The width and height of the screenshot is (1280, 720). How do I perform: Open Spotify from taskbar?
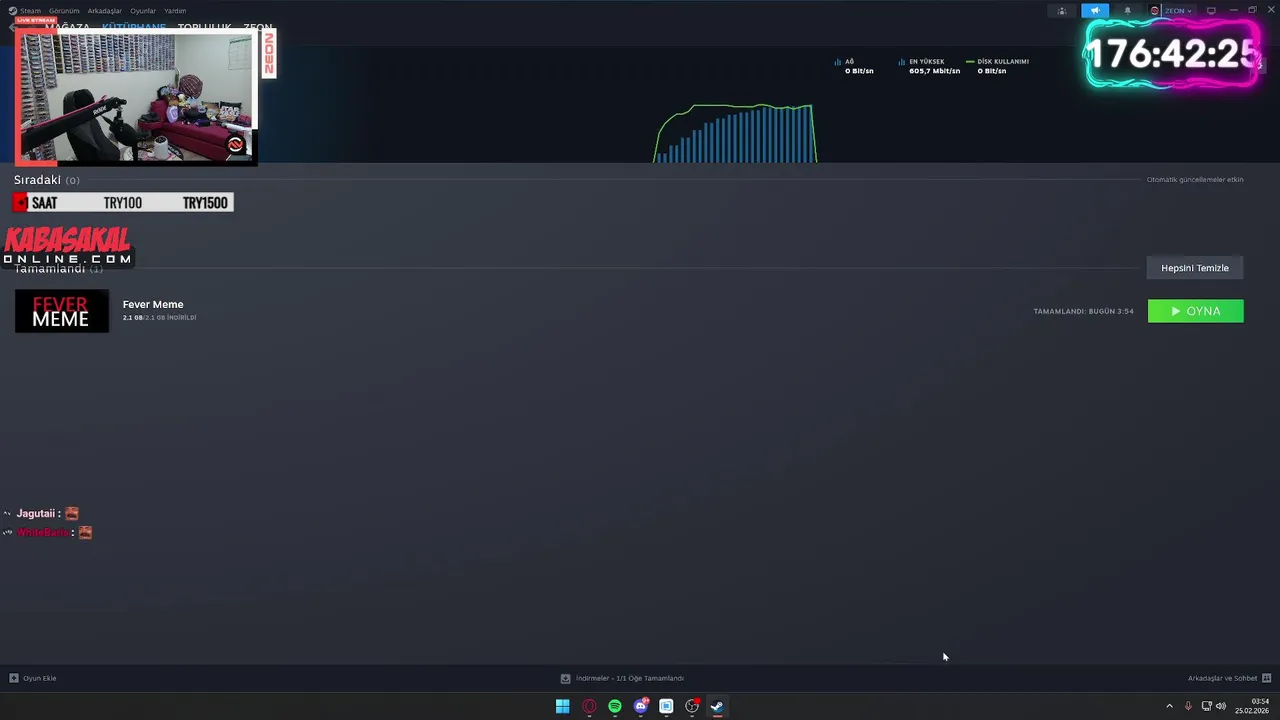coord(615,706)
